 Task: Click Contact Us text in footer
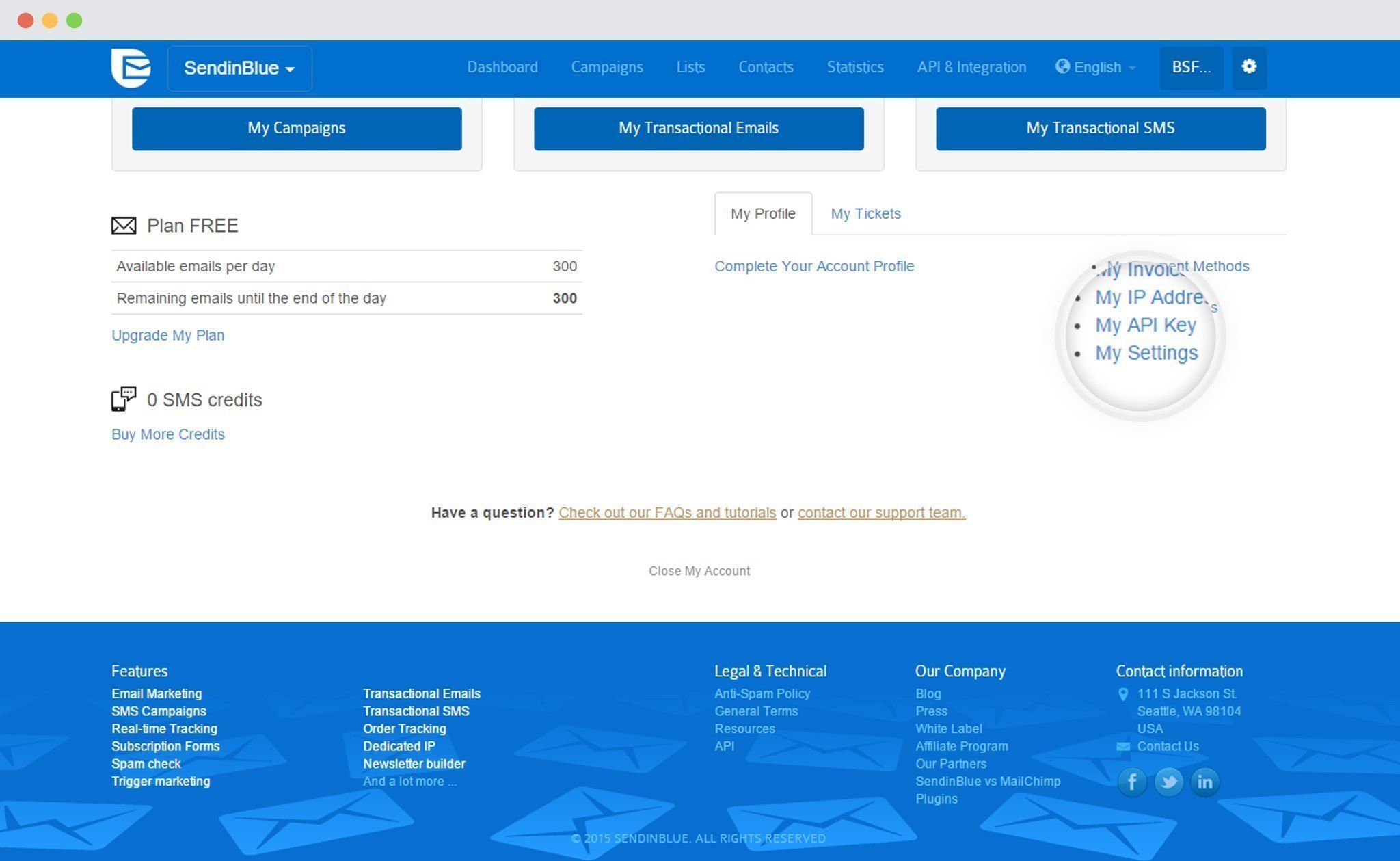coord(1168,746)
